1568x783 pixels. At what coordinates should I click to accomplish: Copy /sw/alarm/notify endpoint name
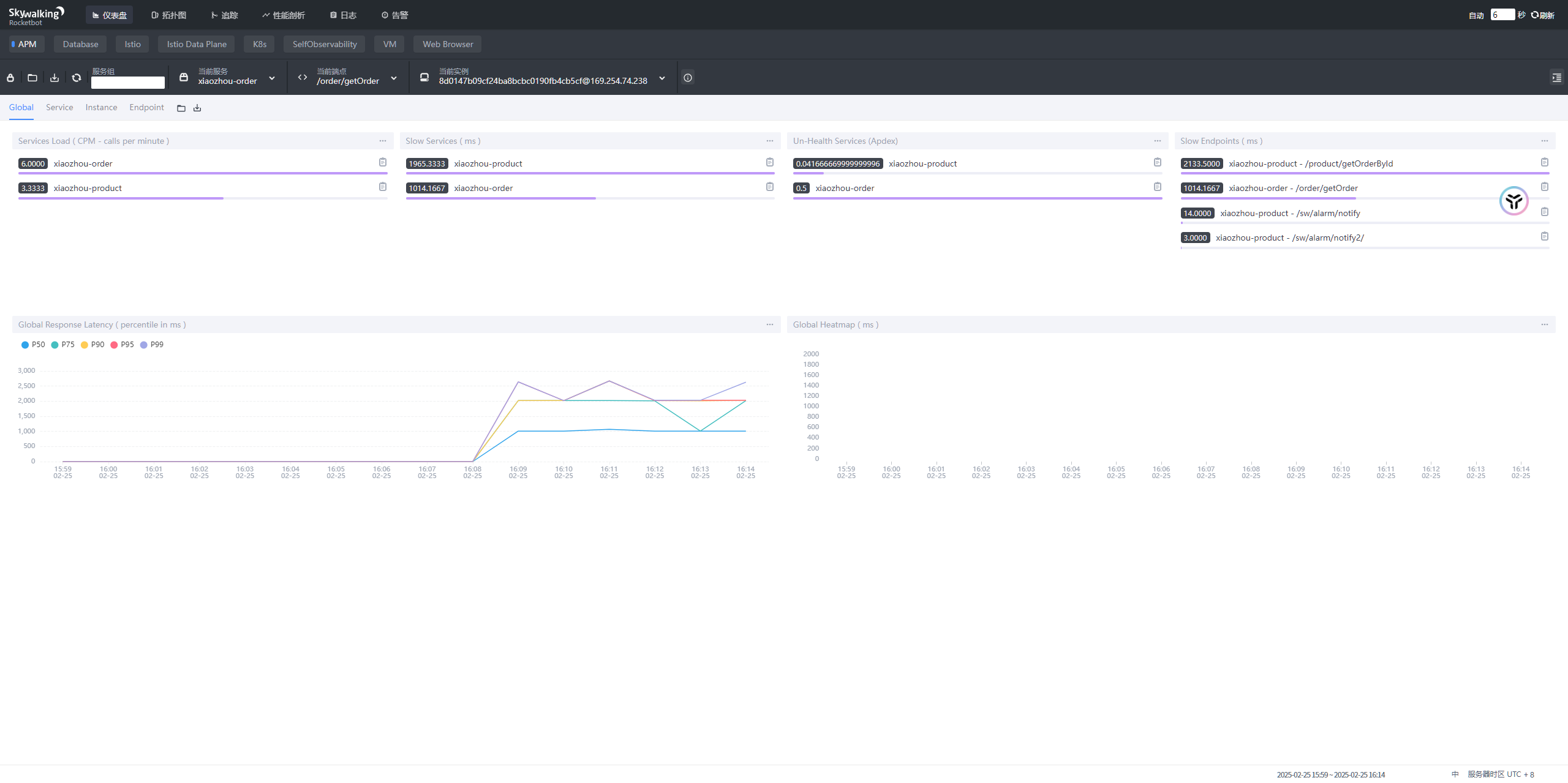pos(1545,212)
